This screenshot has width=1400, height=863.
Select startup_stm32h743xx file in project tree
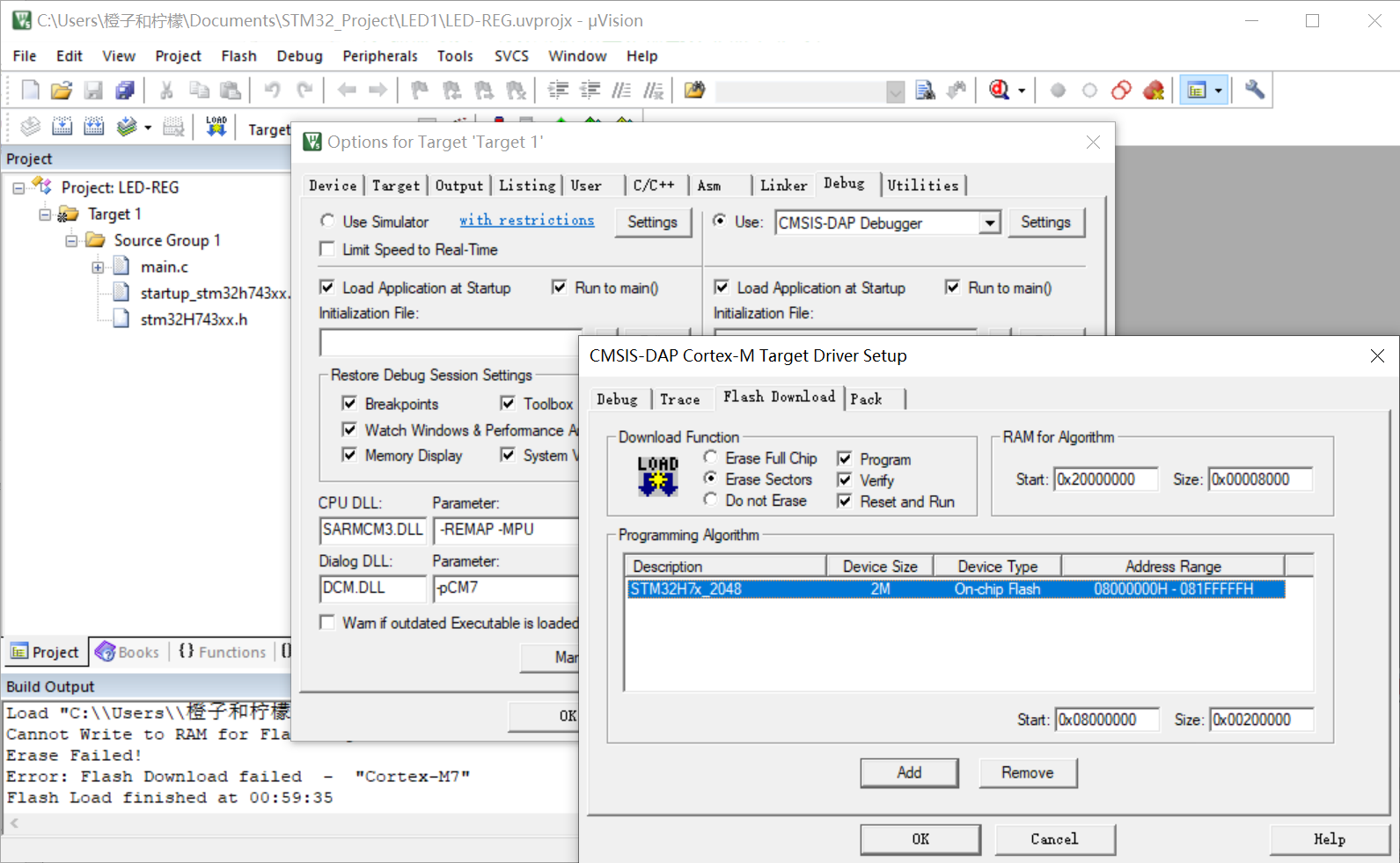214,293
